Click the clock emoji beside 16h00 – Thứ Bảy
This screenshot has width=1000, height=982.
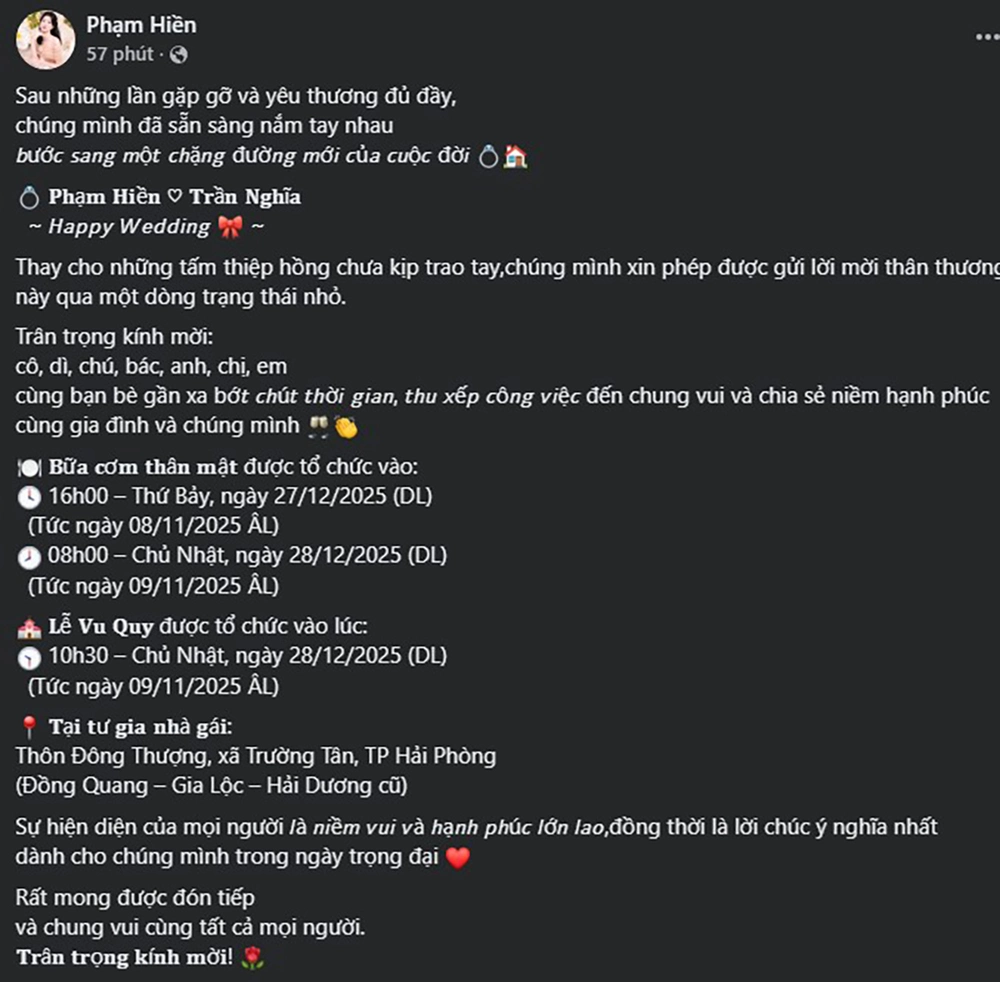pos(29,497)
